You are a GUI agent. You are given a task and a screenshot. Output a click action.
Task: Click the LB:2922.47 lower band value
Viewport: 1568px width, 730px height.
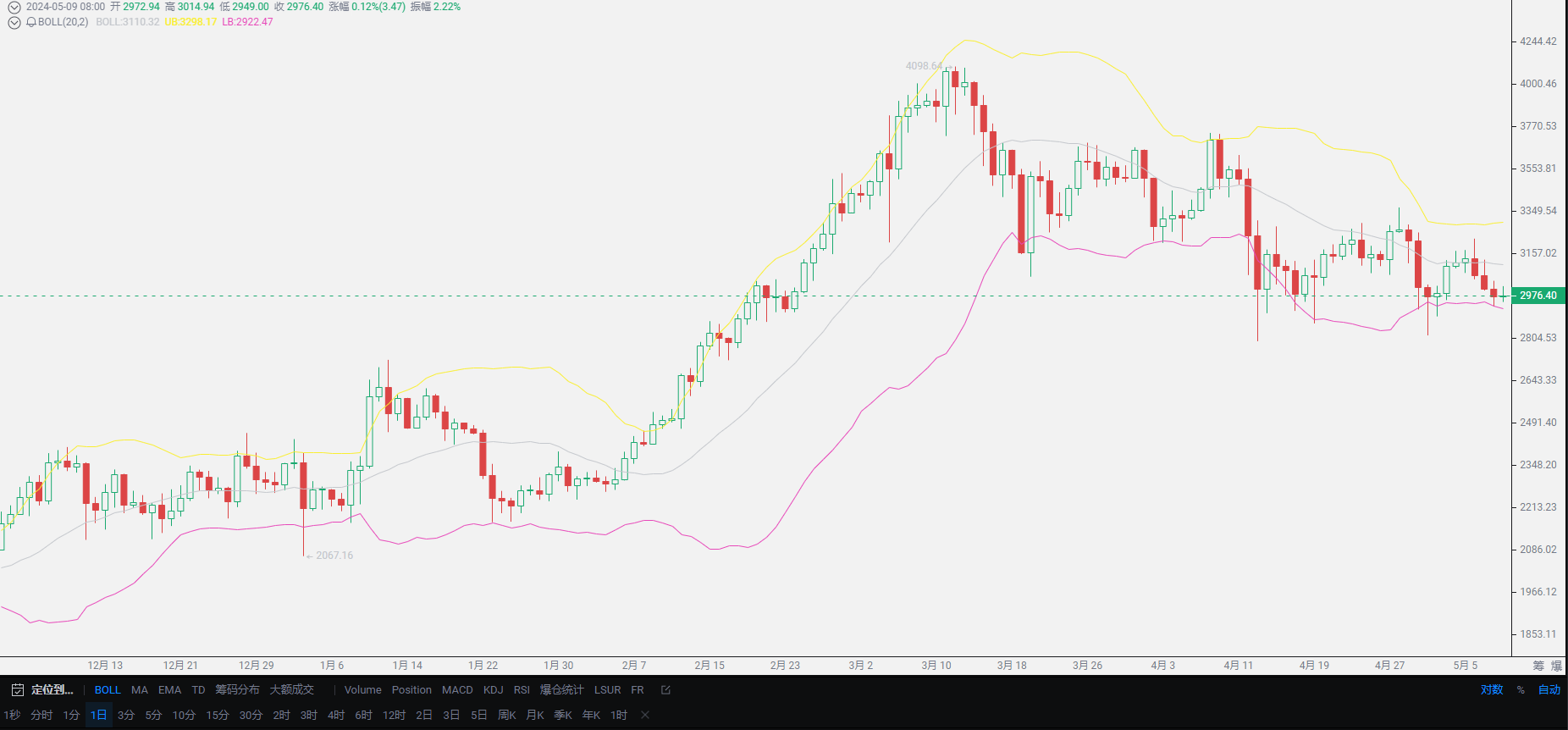pyautogui.click(x=247, y=22)
